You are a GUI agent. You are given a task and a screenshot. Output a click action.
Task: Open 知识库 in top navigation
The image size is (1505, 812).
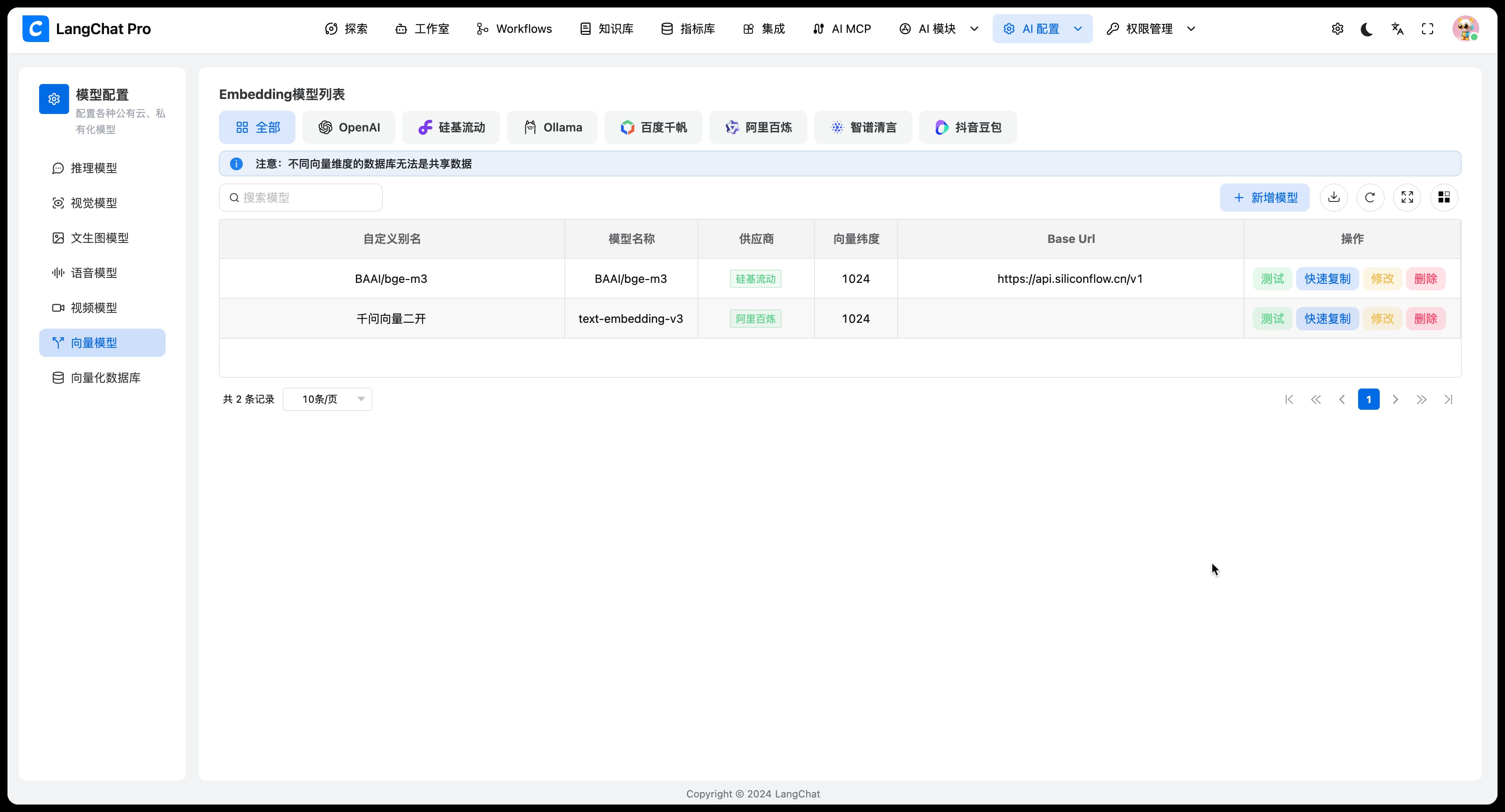606,29
